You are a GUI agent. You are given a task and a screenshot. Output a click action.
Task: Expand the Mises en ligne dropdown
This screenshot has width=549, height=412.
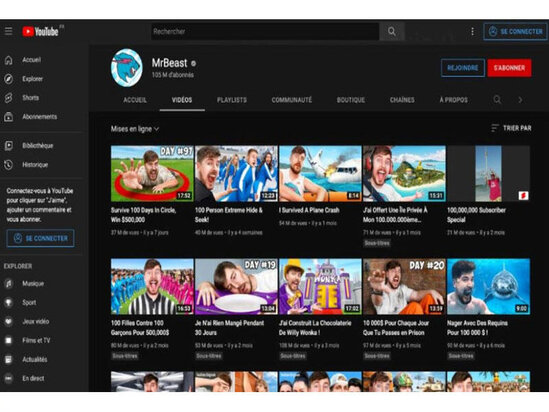click(135, 129)
